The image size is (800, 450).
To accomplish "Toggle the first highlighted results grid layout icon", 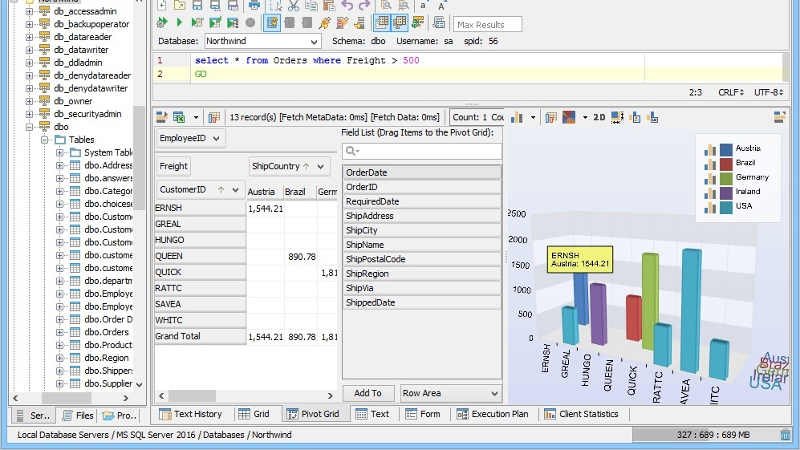I will coord(382,22).
